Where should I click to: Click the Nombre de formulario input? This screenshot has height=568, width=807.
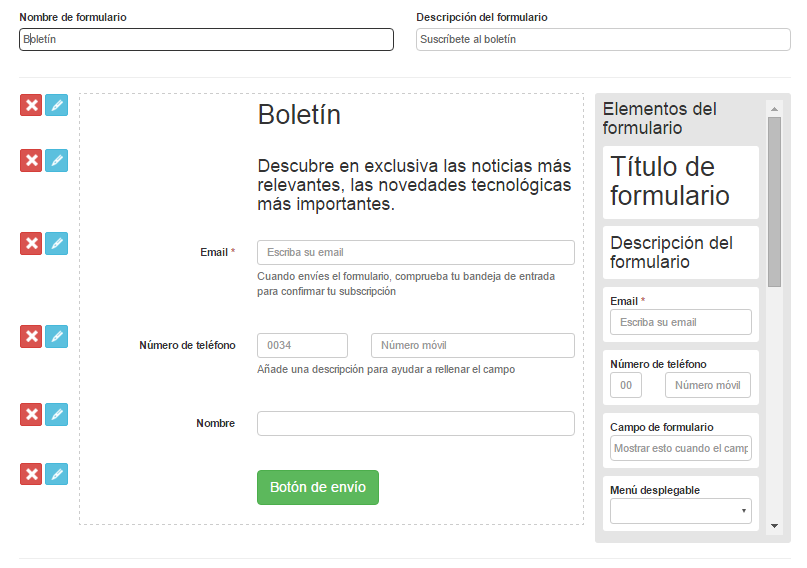tap(206, 39)
